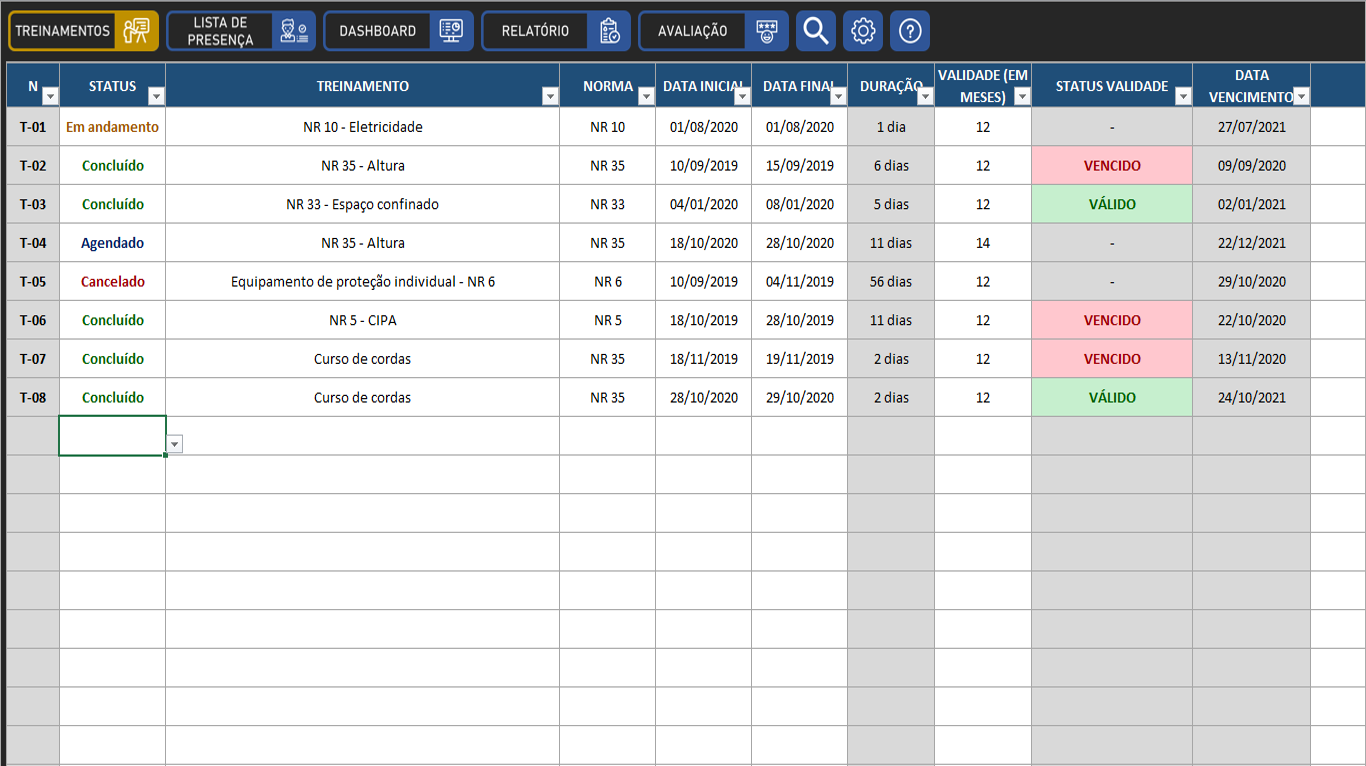Open settings via the gear icon
The image size is (1366, 766).
(863, 31)
